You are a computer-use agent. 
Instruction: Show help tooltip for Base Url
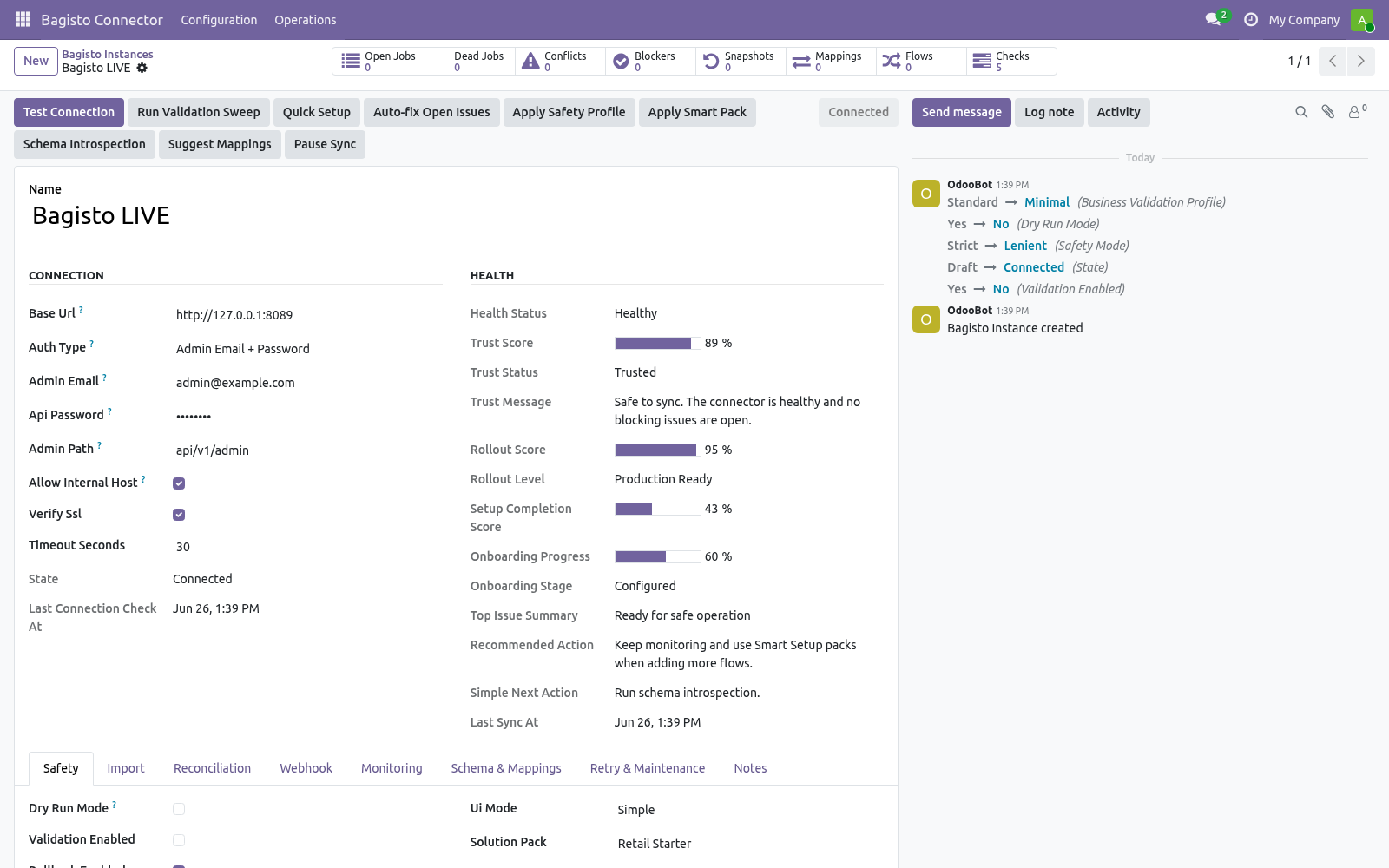pos(81,309)
